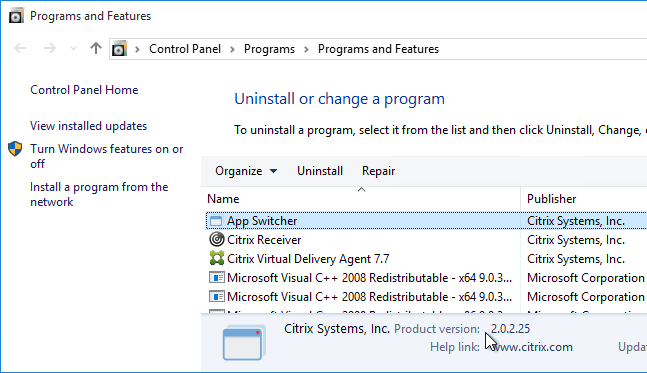Click Programs and Features in the breadcrumb
The height and width of the screenshot is (373, 647).
(x=378, y=49)
